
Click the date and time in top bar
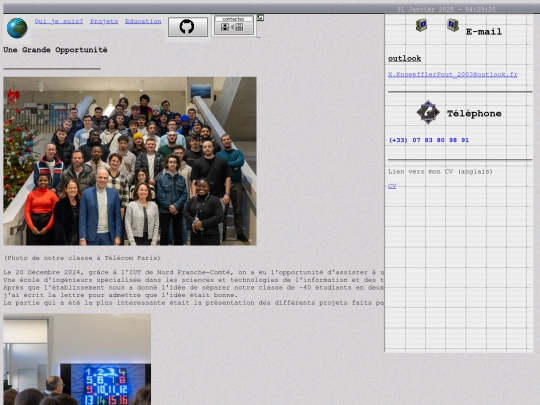pos(446,10)
